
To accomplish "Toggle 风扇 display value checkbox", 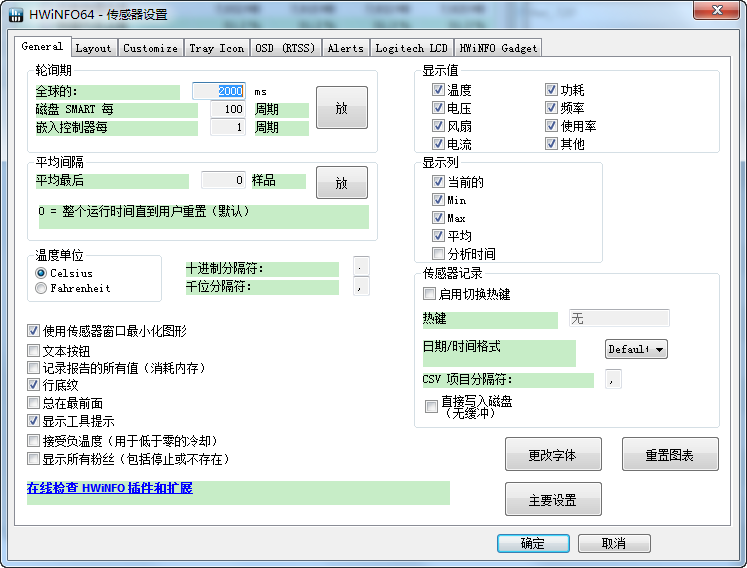I will coord(438,126).
